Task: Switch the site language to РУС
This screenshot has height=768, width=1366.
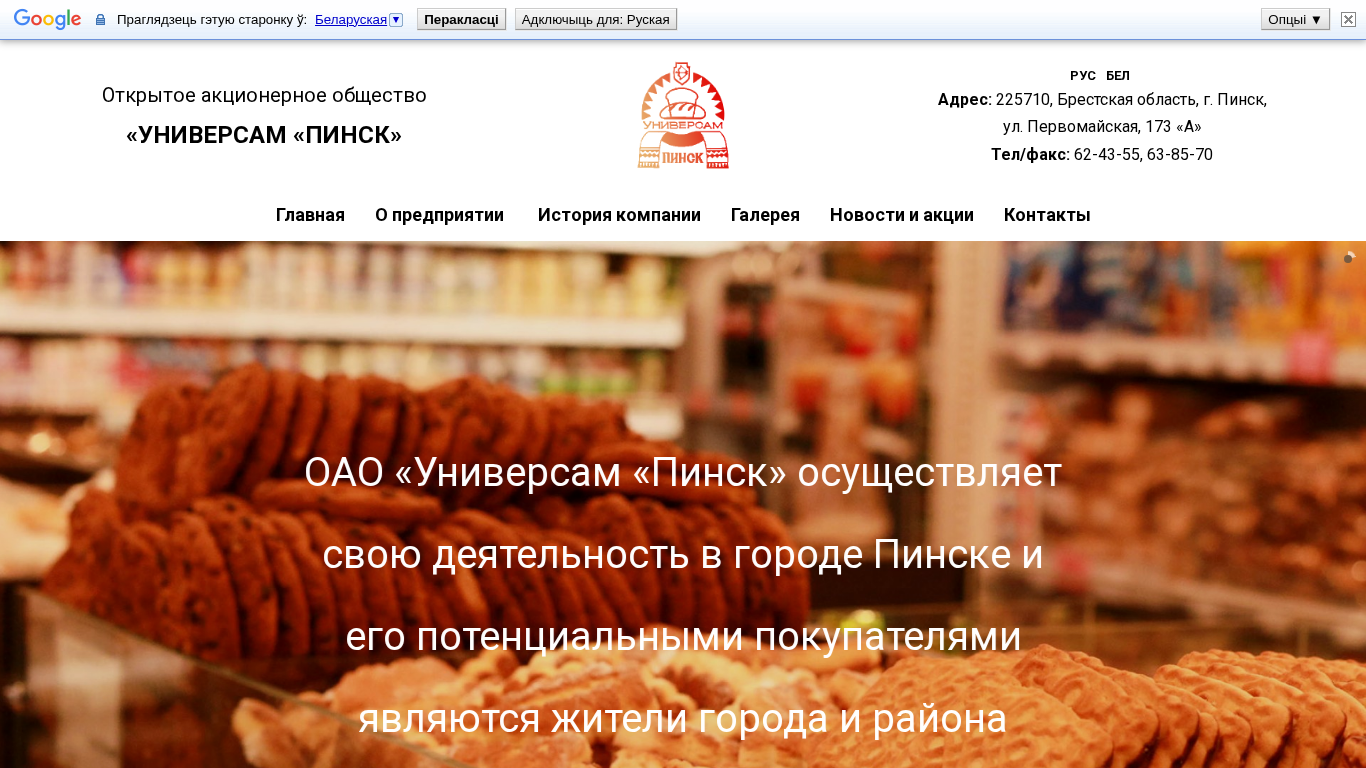Action: (x=1083, y=76)
